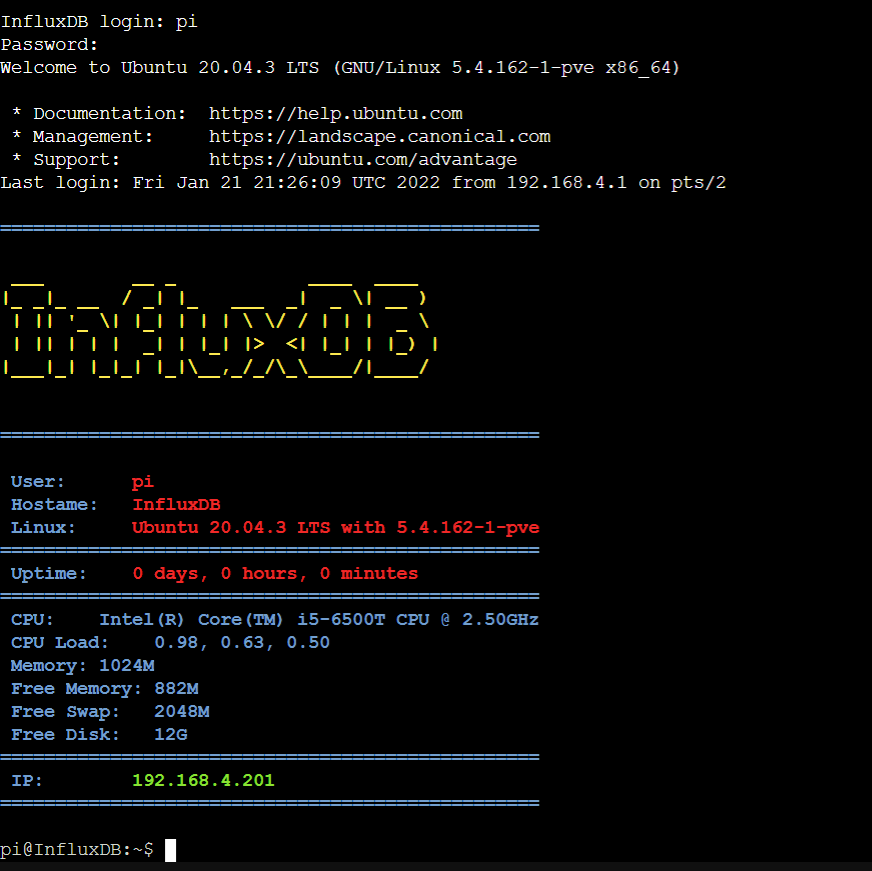Click the 'CPU:' label
Screen dimensions: 872x871
[x=32, y=620]
